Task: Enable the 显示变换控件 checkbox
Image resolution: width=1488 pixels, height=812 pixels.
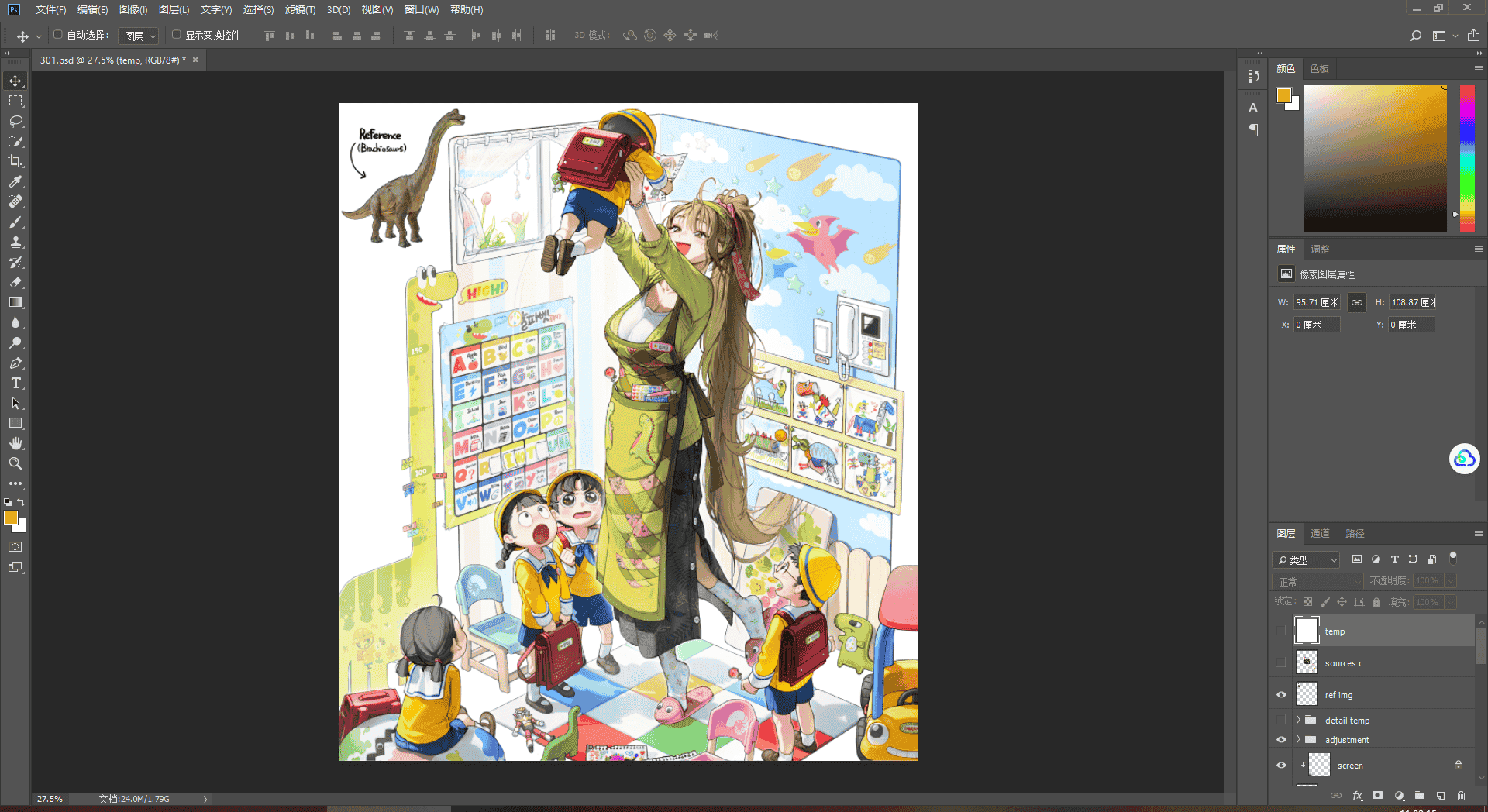Action: click(x=176, y=35)
